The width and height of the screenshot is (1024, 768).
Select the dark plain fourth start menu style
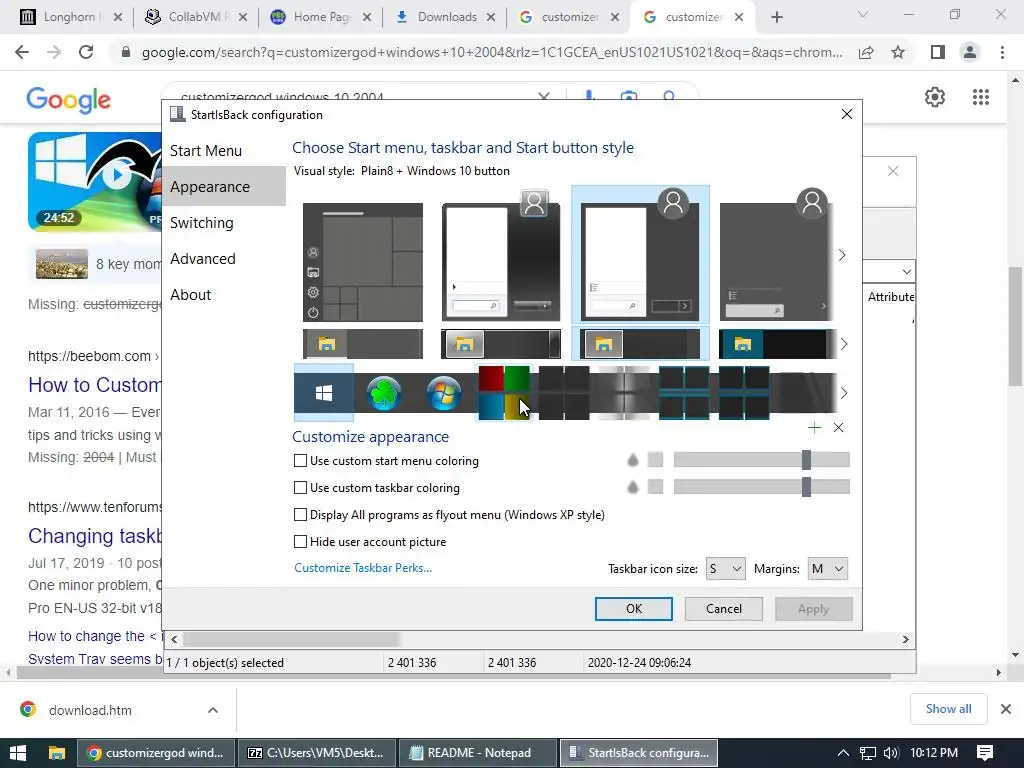pyautogui.click(x=776, y=255)
